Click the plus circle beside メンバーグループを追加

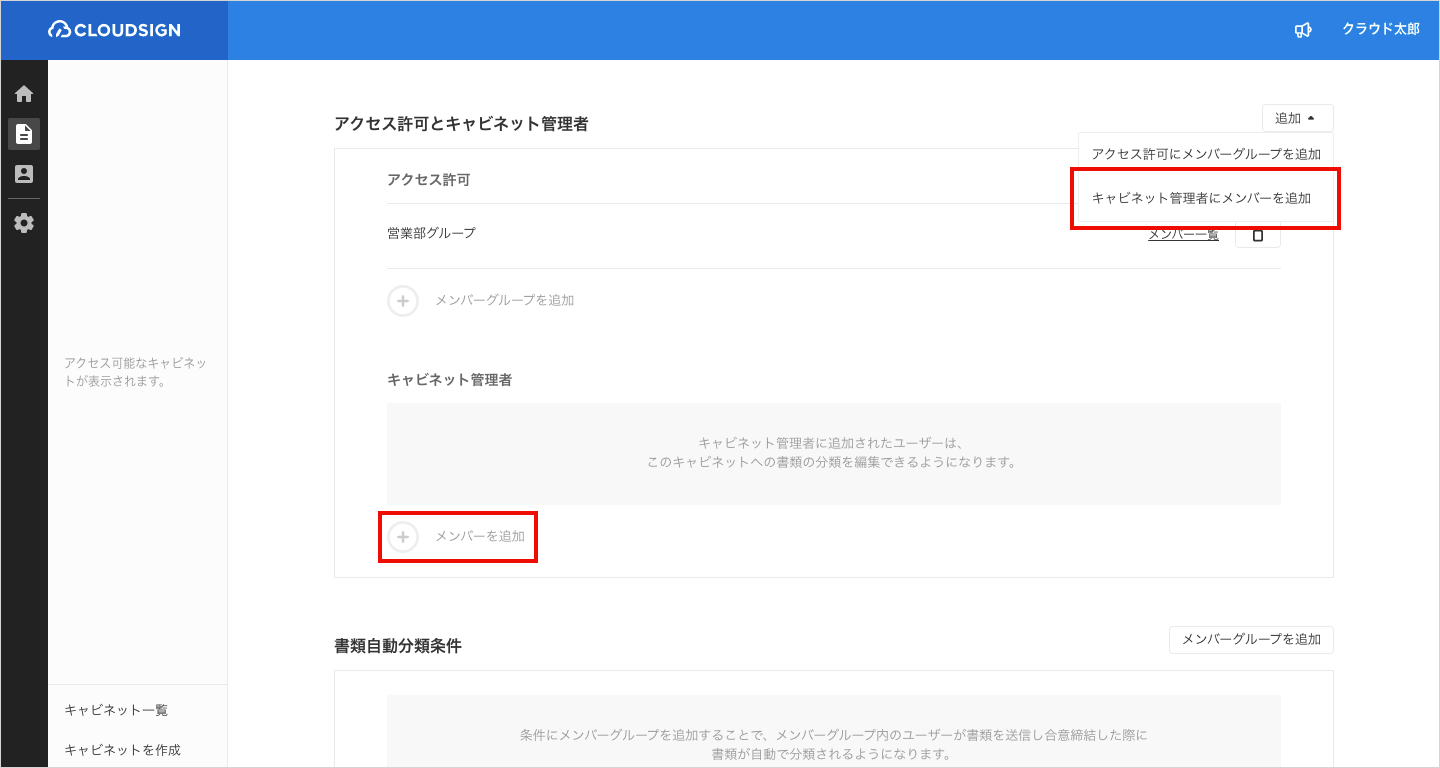403,300
